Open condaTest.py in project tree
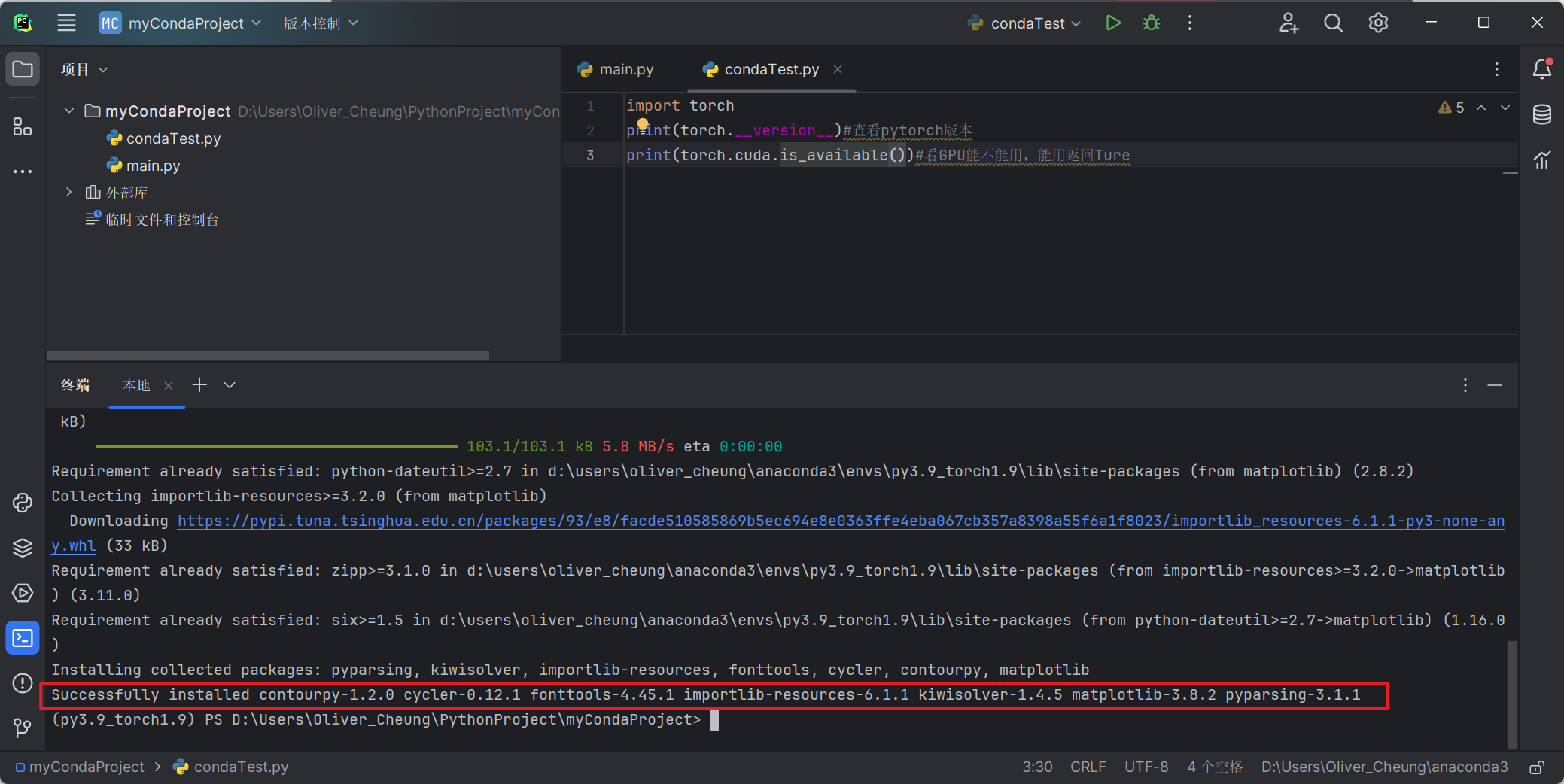The width and height of the screenshot is (1564, 784). 164,138
